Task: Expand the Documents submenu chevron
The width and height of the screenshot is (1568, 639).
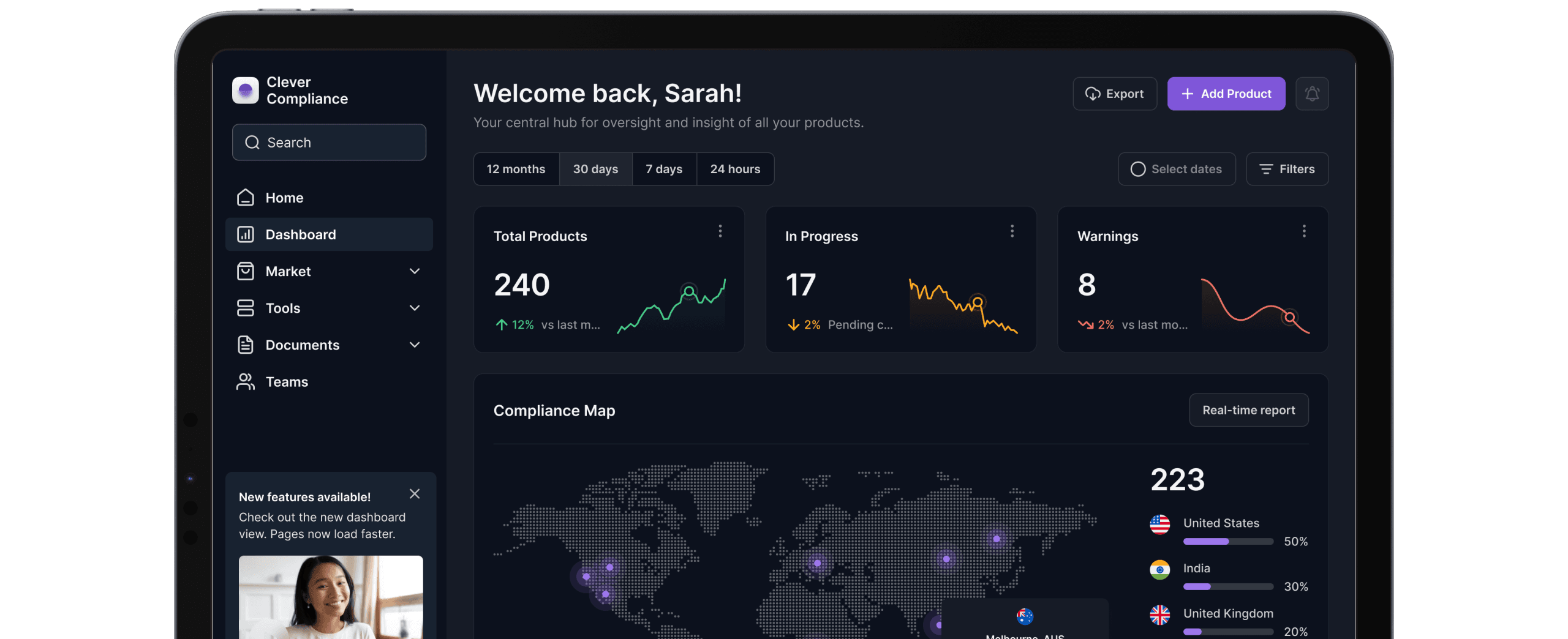Action: 415,345
